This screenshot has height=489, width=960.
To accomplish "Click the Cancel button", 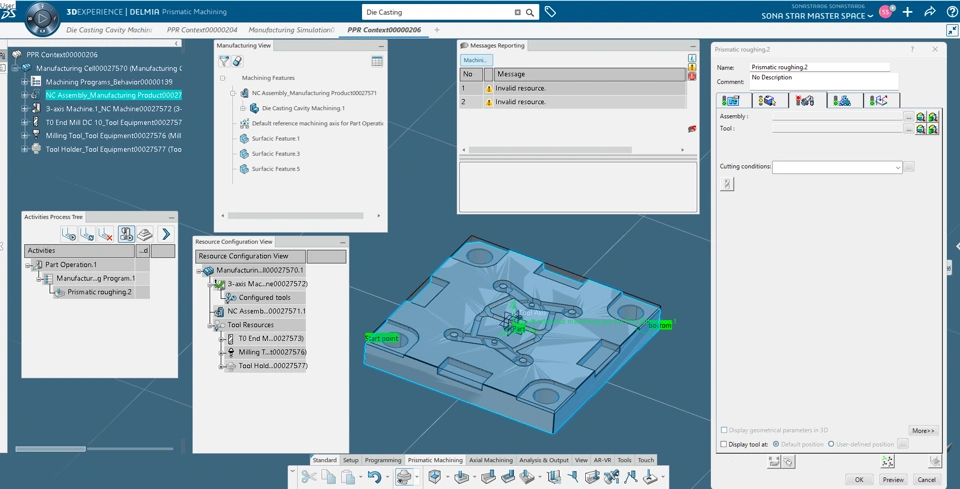I will tap(926, 480).
